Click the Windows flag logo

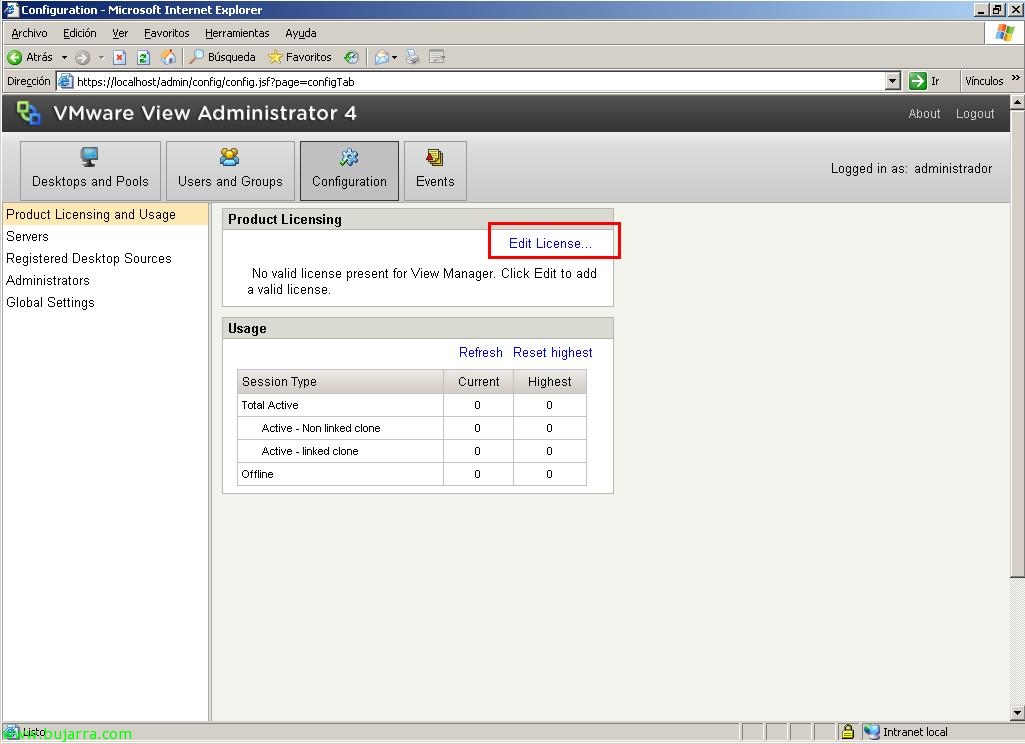point(1004,33)
